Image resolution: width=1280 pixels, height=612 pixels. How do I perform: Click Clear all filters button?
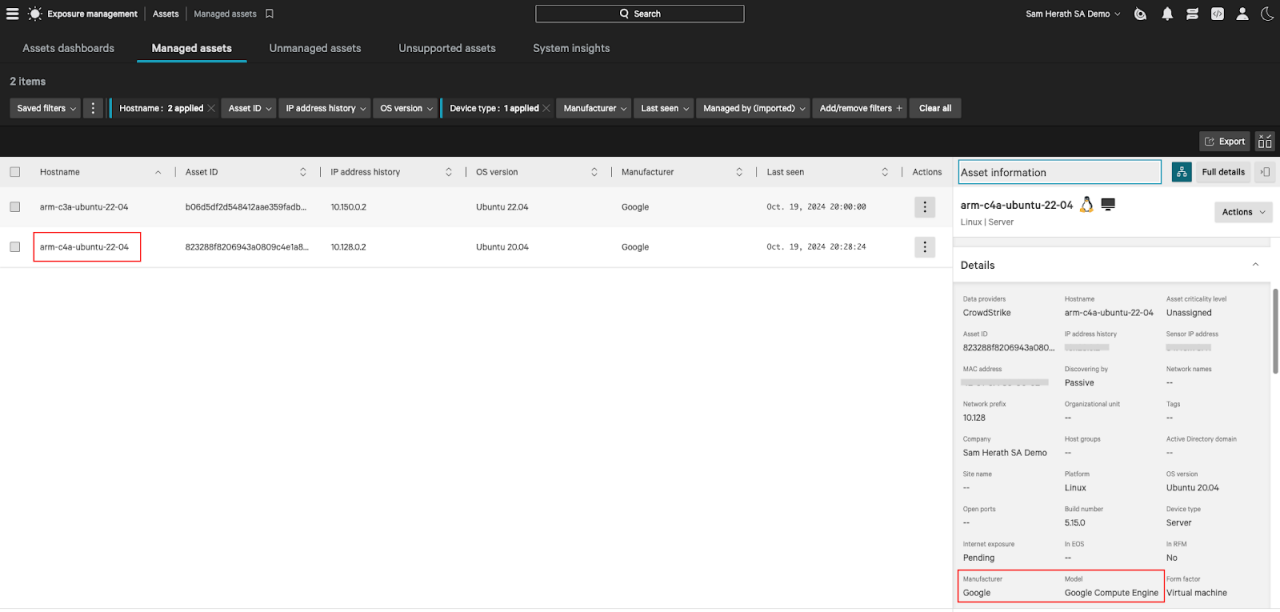[x=935, y=108]
